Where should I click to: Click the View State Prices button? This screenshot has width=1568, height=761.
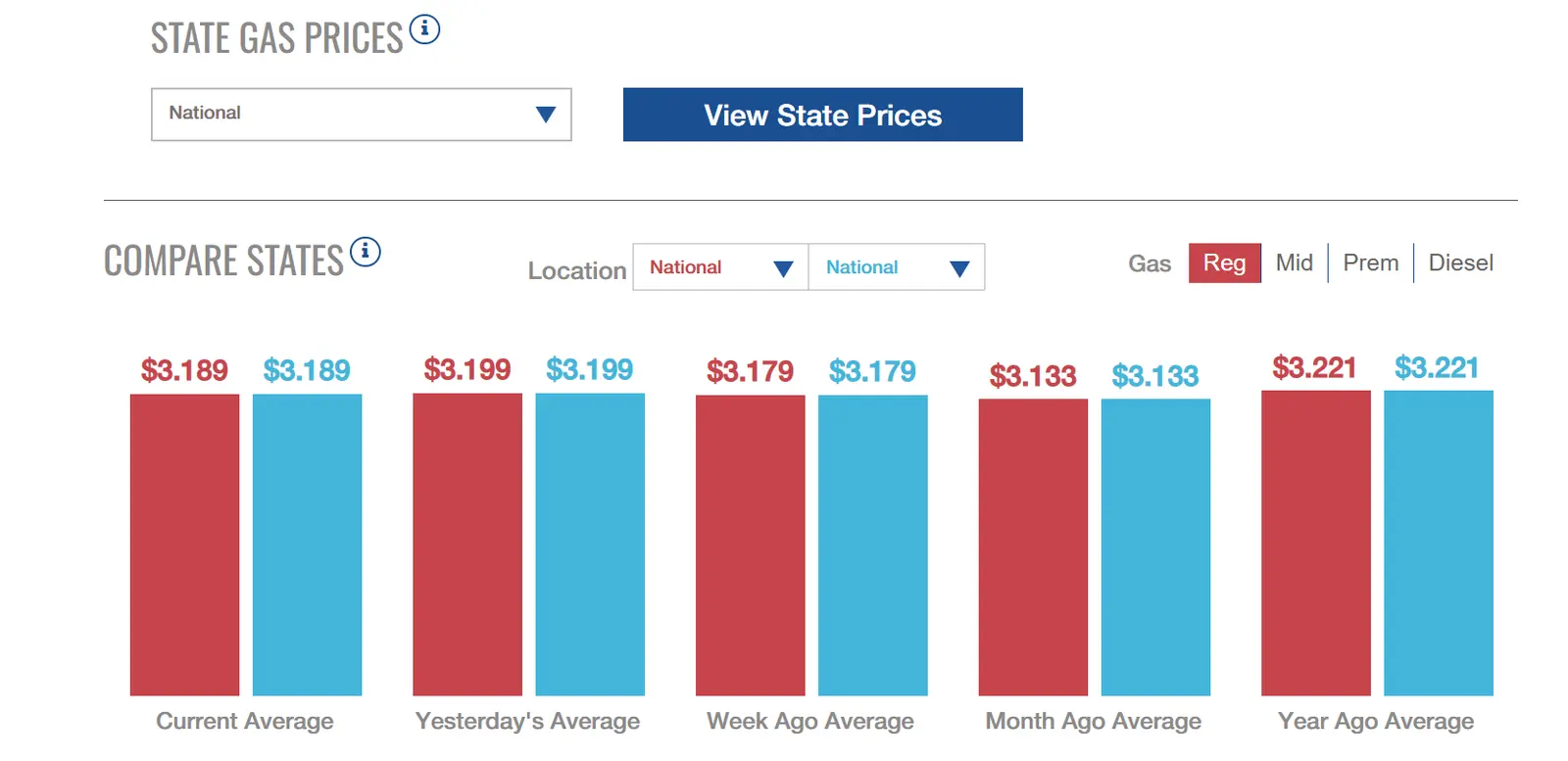(822, 115)
